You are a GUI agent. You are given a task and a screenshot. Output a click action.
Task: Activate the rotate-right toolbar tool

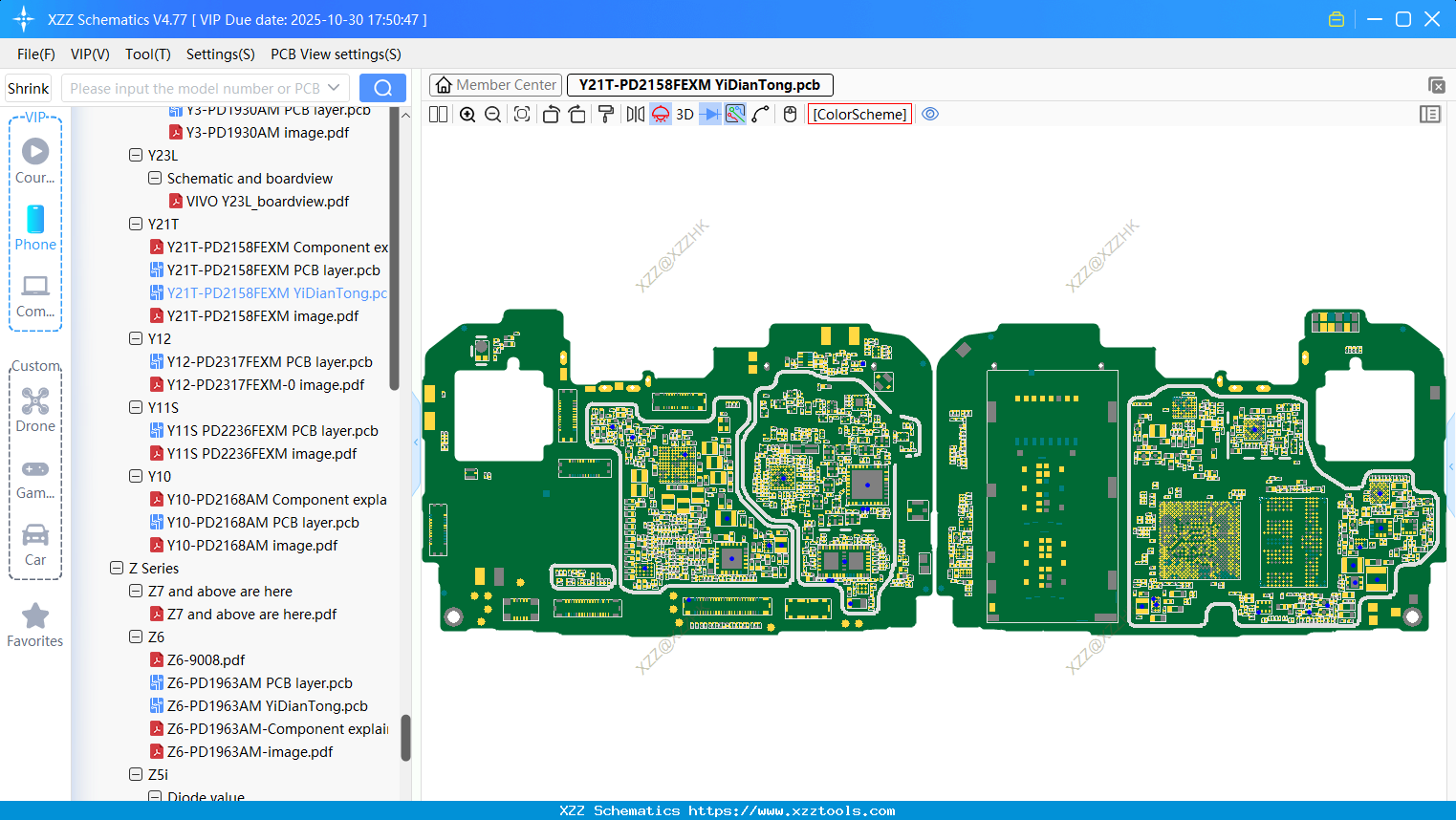coord(576,114)
